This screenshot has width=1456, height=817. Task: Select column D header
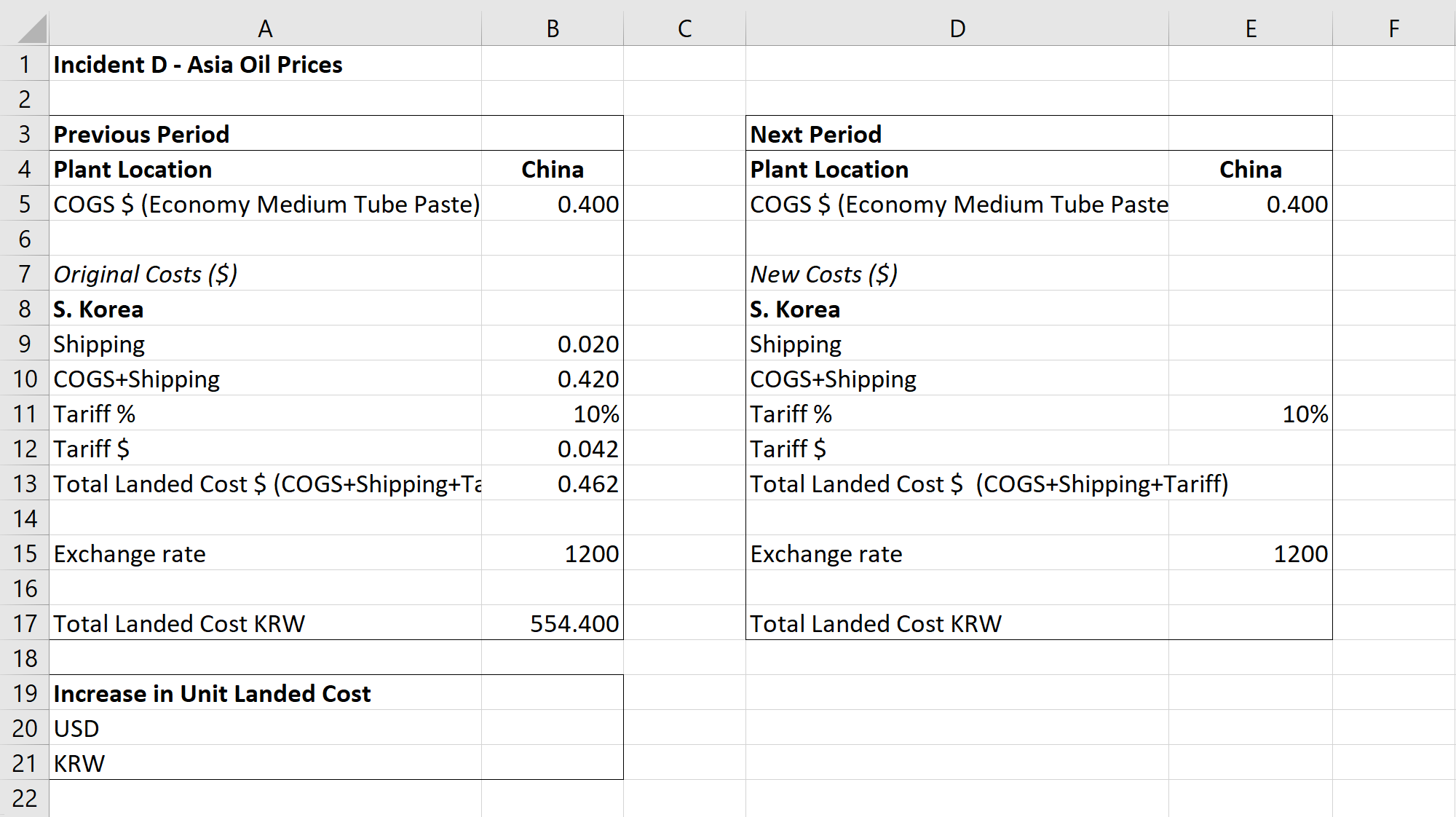tap(957, 28)
